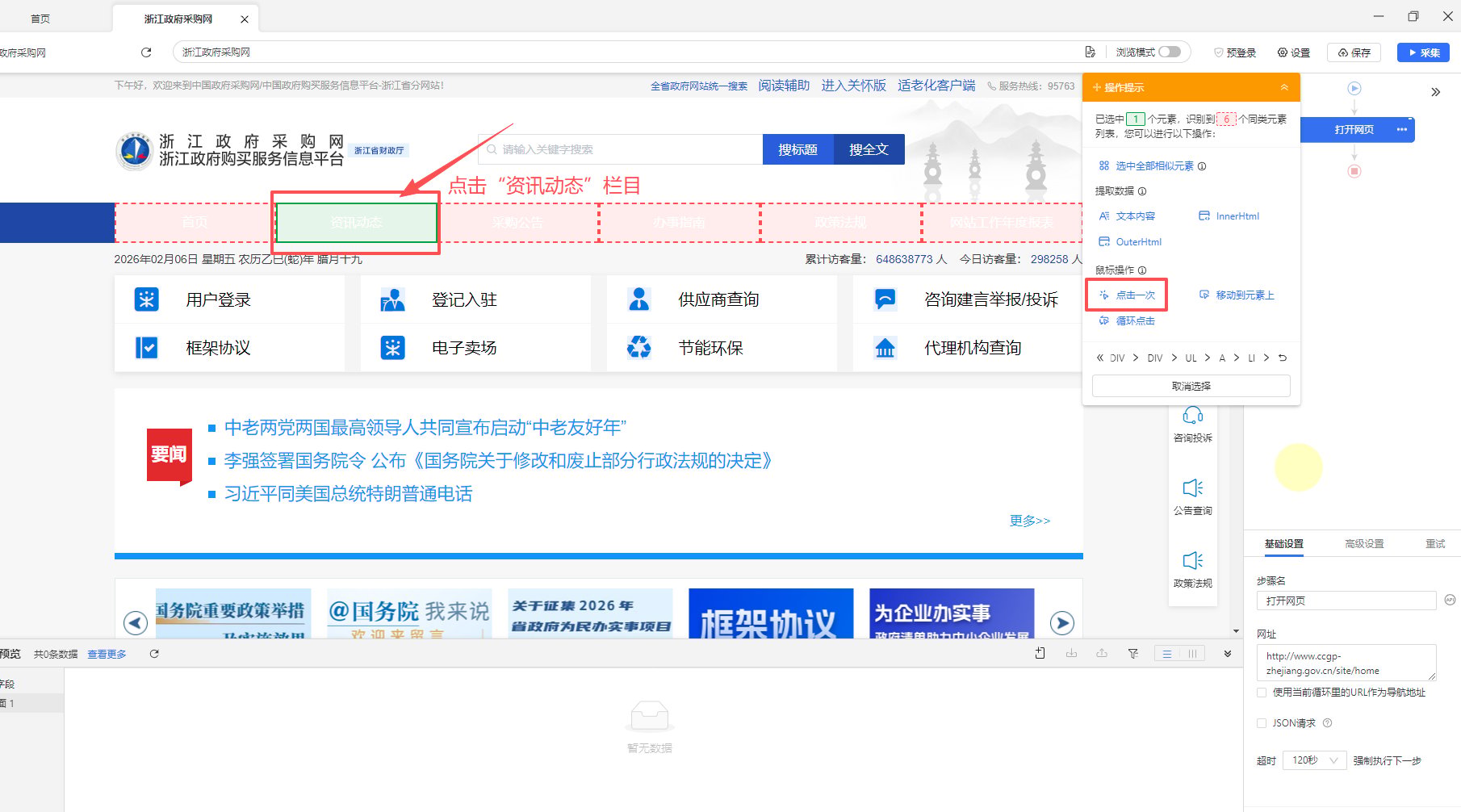
Task: Open the 供应商查询 icon tile
Action: [x=638, y=299]
